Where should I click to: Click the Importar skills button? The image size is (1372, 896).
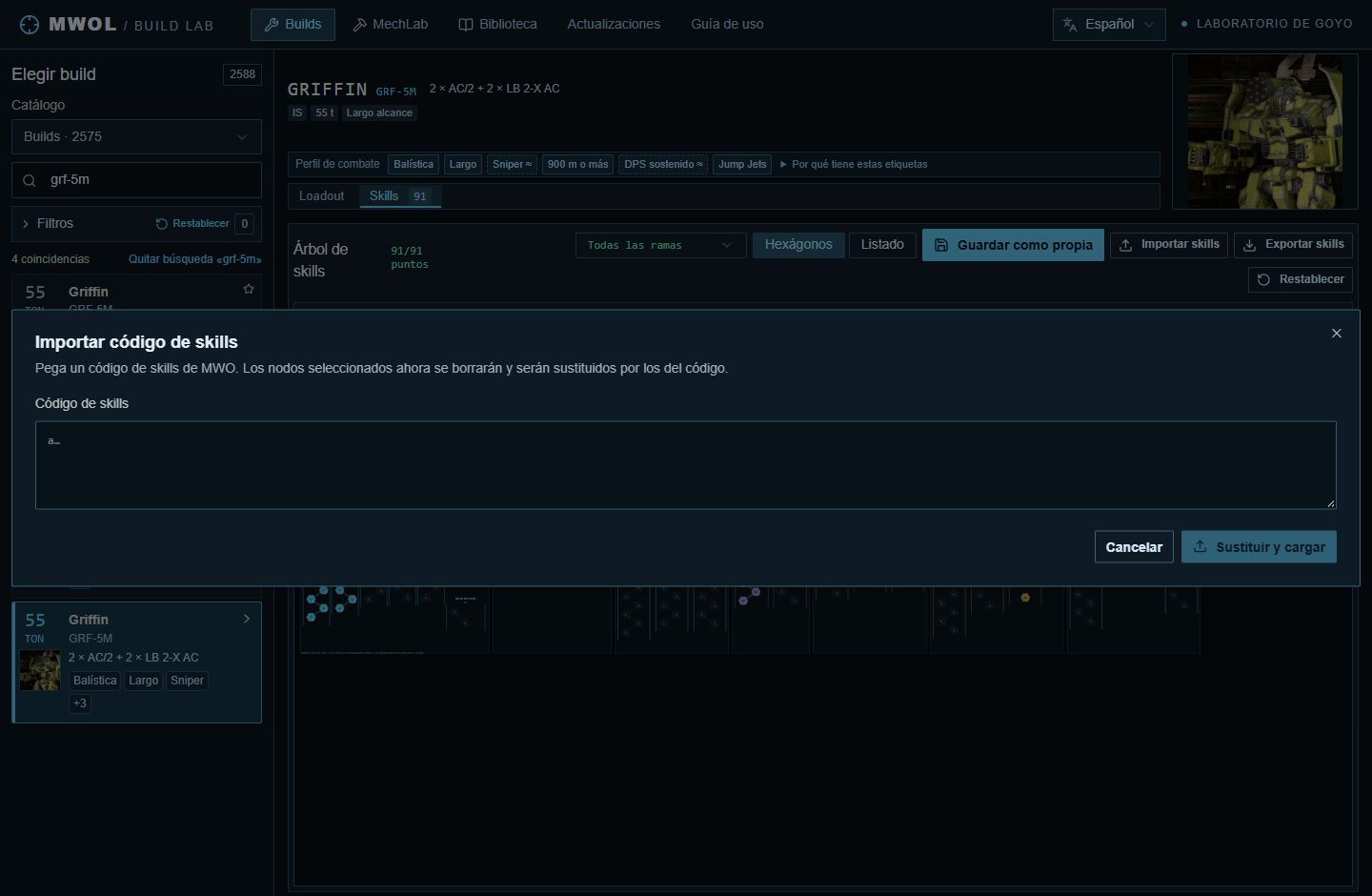(x=1169, y=245)
